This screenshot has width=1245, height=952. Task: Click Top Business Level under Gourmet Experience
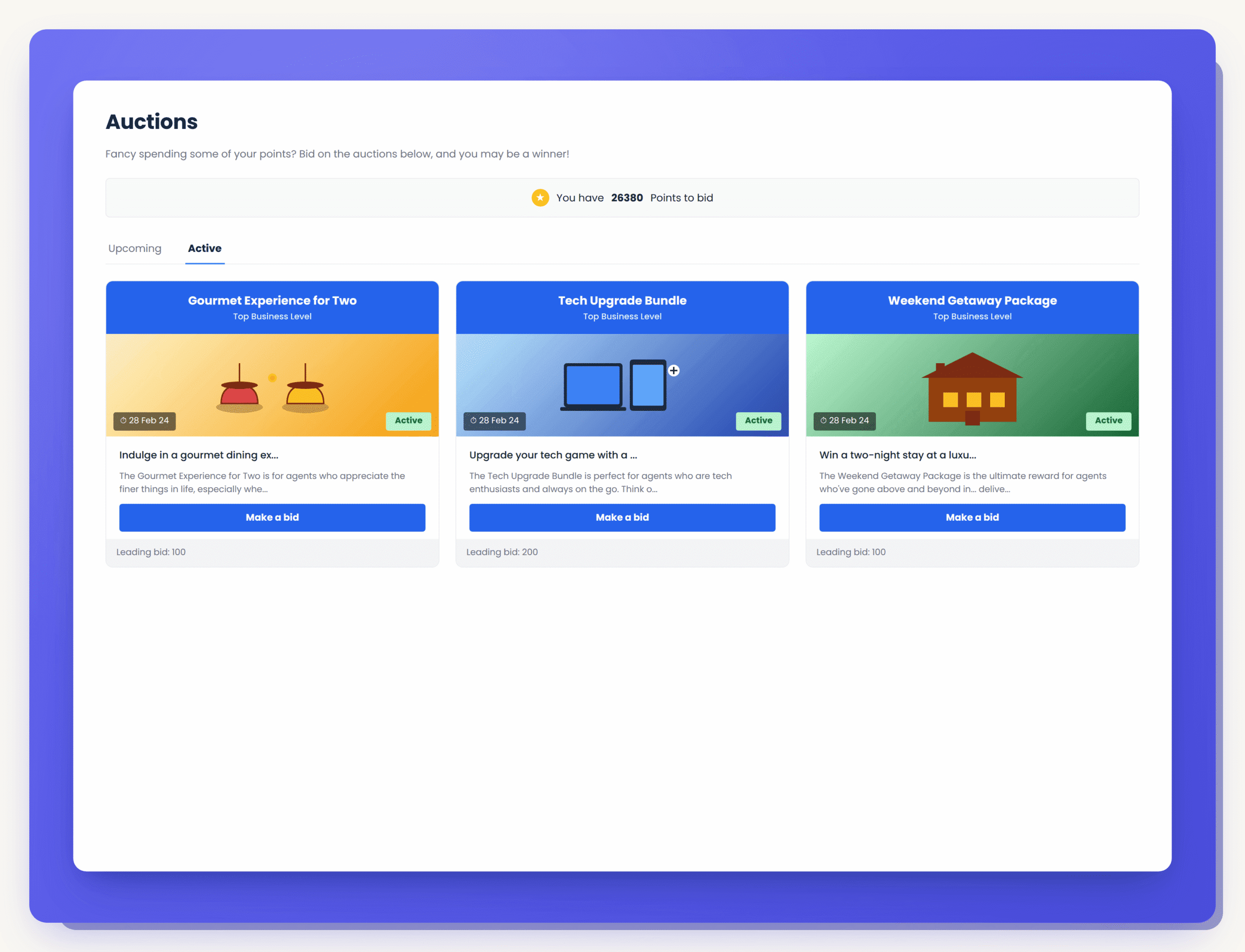pyautogui.click(x=272, y=316)
